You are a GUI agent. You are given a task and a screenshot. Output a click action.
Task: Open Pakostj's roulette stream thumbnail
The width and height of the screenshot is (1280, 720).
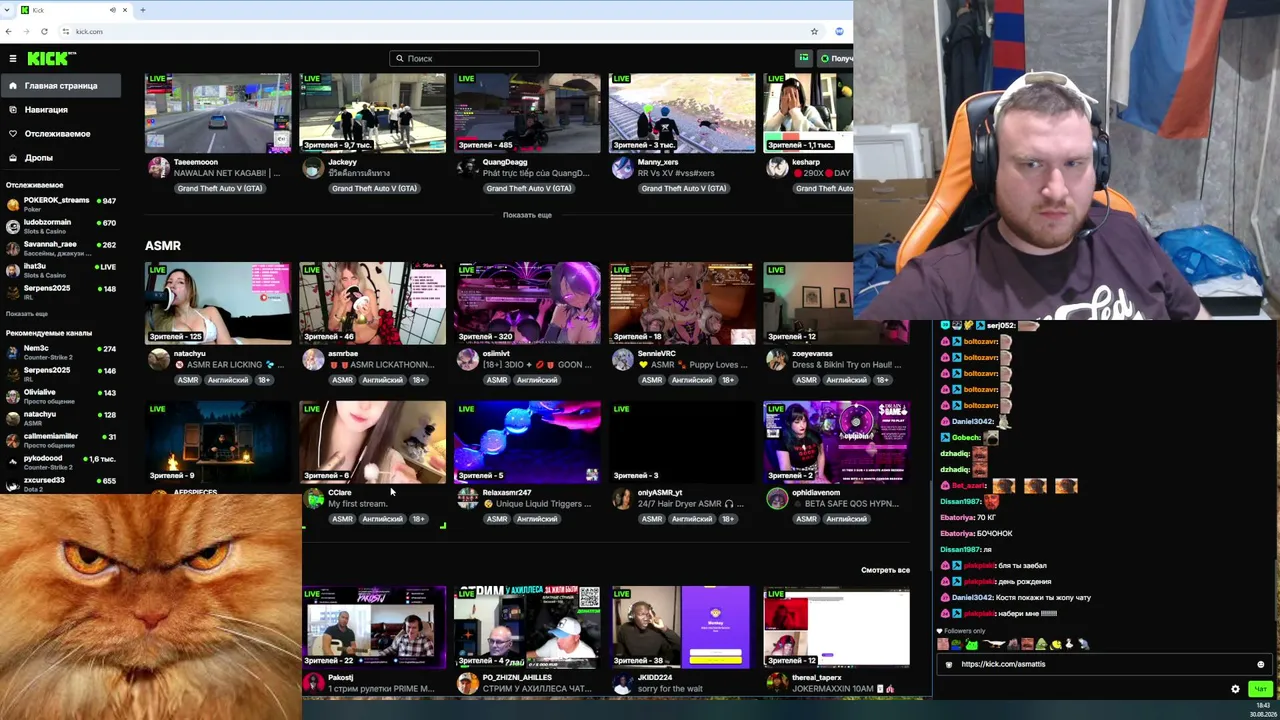tap(373, 627)
